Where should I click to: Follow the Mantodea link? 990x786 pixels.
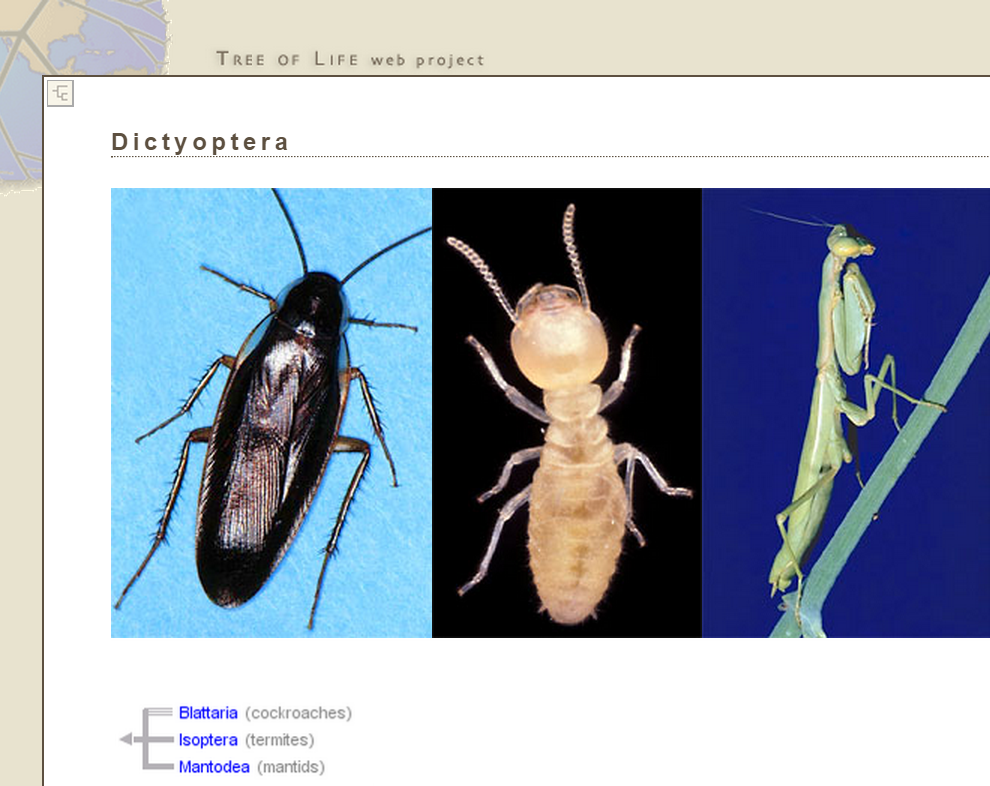point(214,767)
